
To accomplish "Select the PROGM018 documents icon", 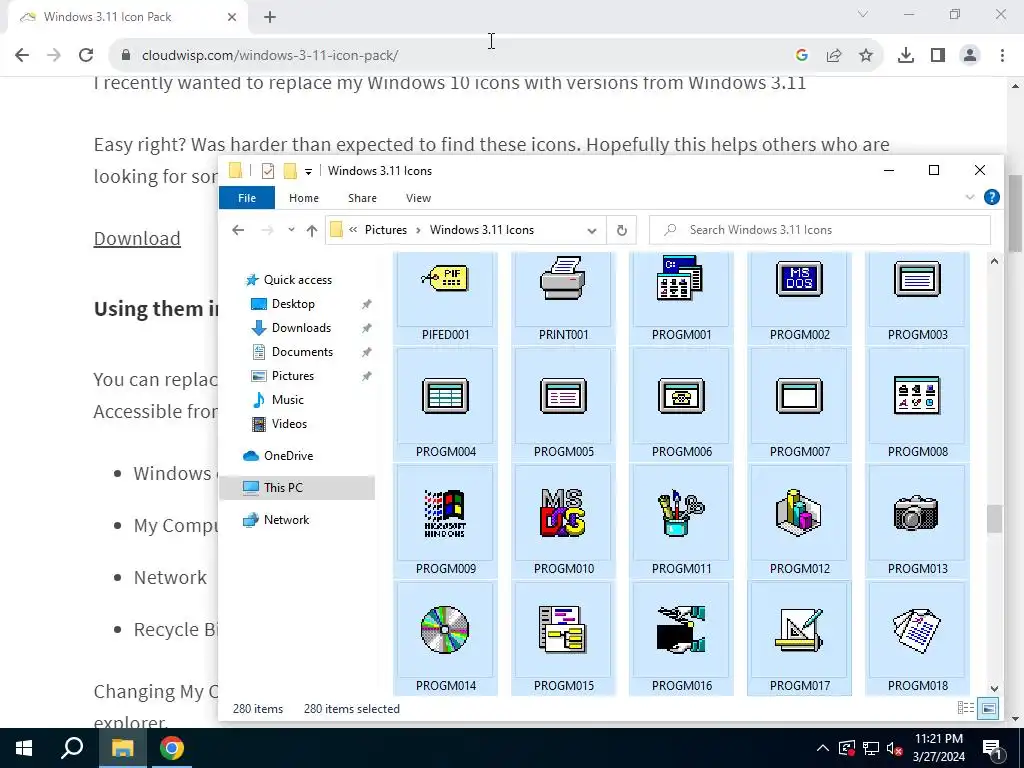I will coord(918,638).
